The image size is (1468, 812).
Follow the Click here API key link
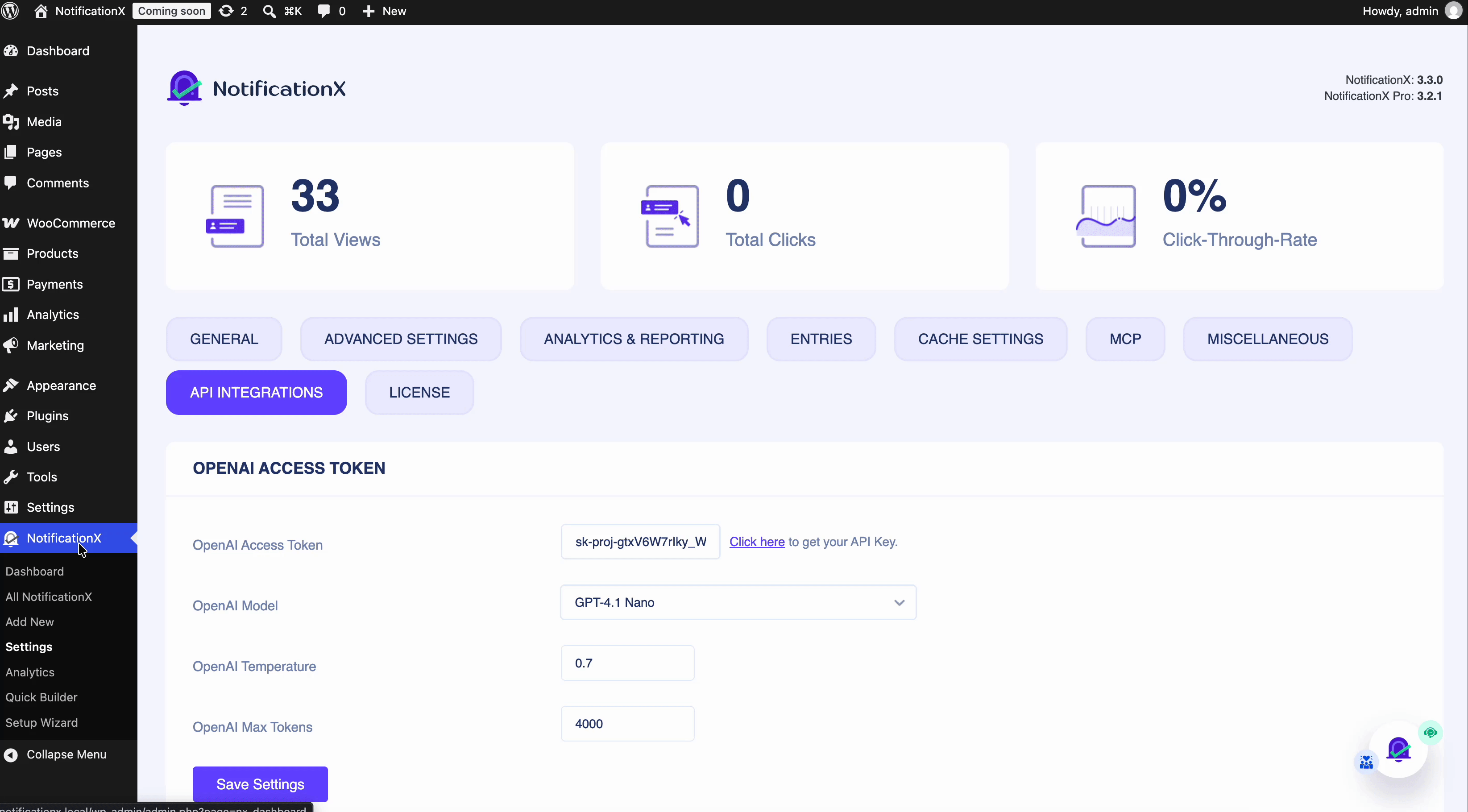pyautogui.click(x=757, y=541)
